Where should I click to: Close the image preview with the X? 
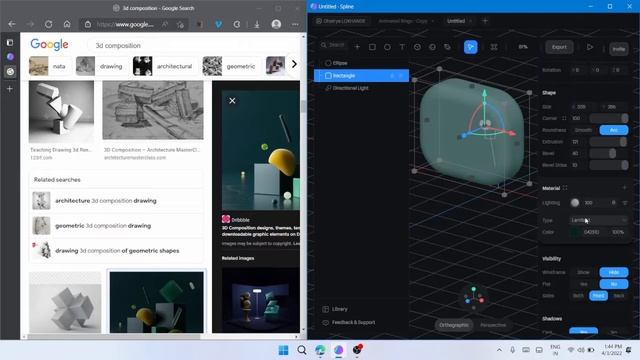232,100
